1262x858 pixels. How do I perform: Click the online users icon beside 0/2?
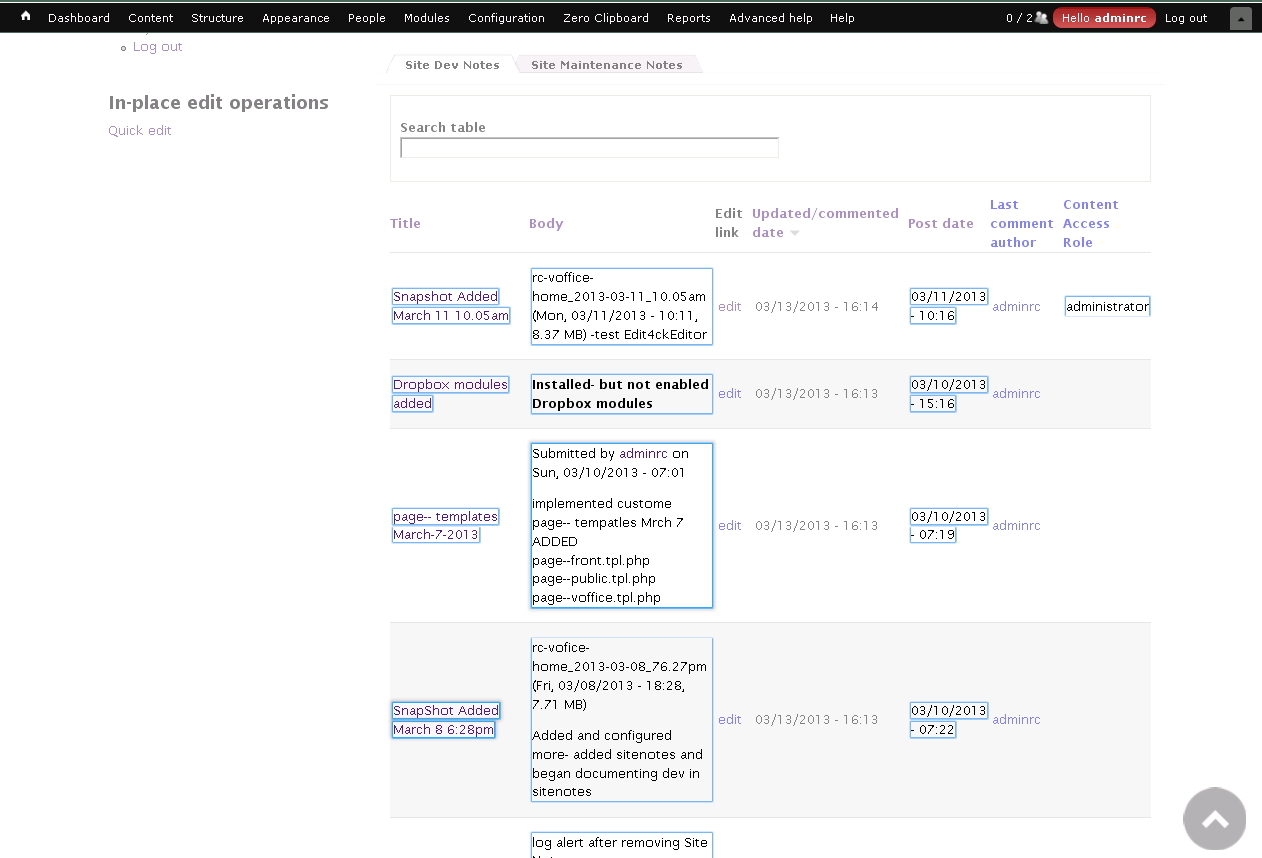click(1040, 17)
